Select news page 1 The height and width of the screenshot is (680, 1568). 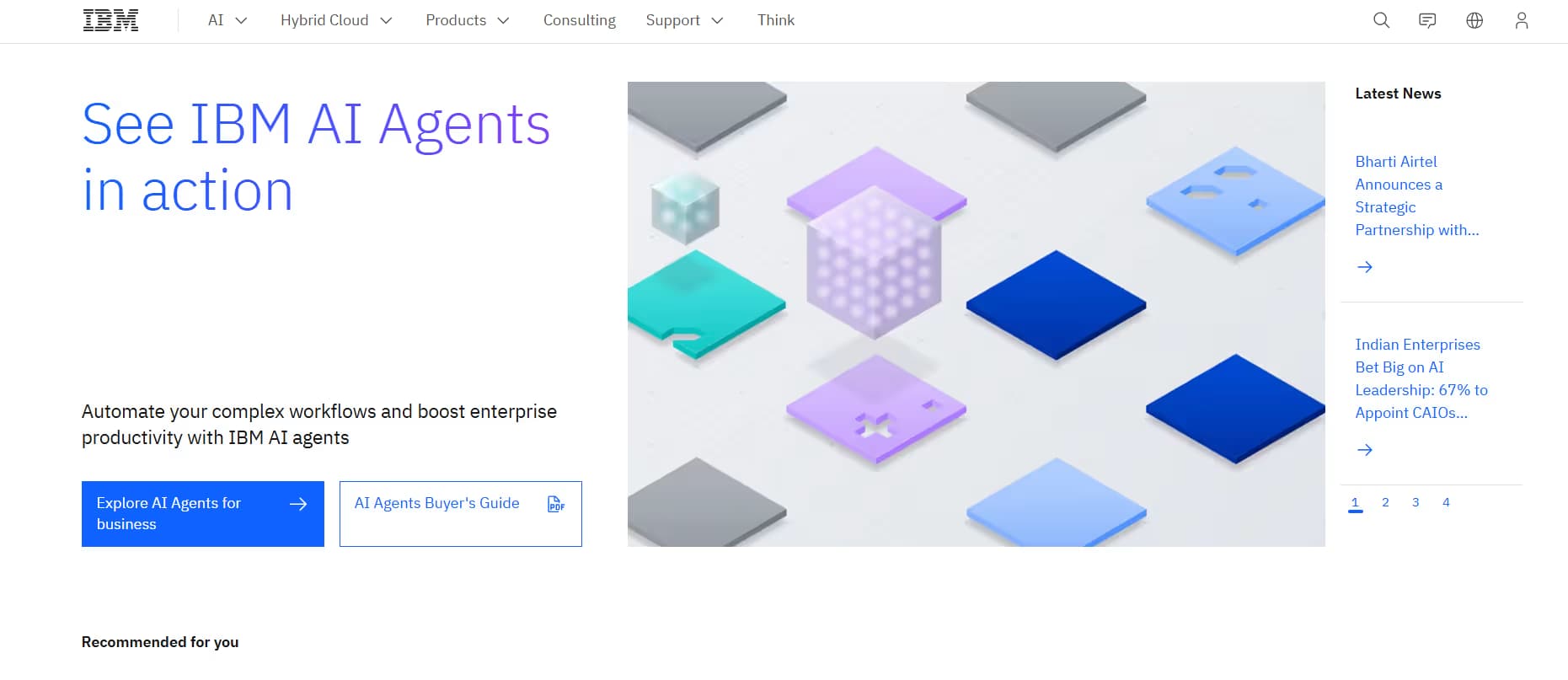click(1355, 503)
